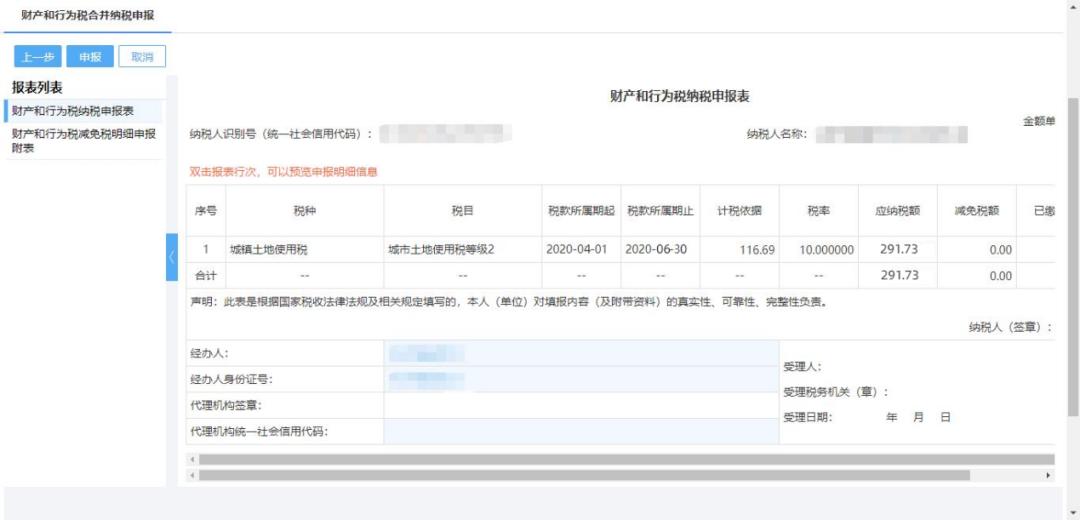The height and width of the screenshot is (520, 1080).
Task: Open 财产和行为税纳税申报表 in the report list
Action: pos(73,111)
